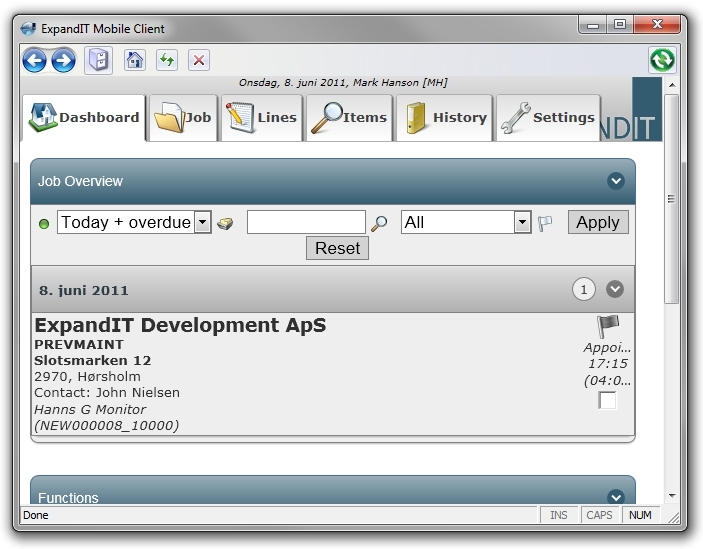Click the Slotsmarken 12 address line
Image resolution: width=703 pixels, height=549 pixels.
click(92, 361)
